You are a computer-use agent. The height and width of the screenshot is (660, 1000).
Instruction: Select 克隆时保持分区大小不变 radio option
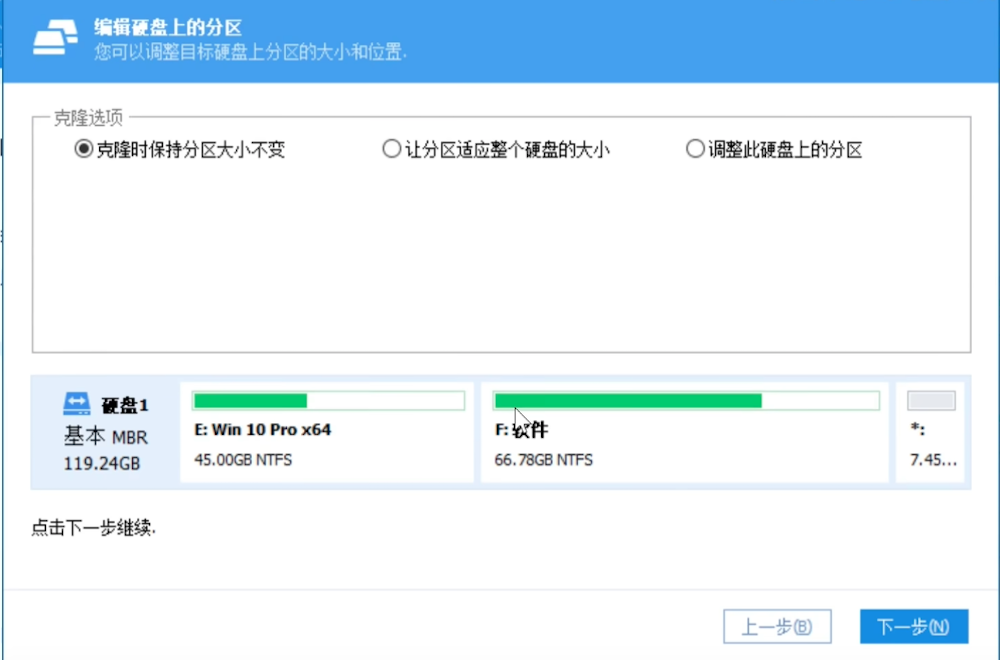pos(83,150)
